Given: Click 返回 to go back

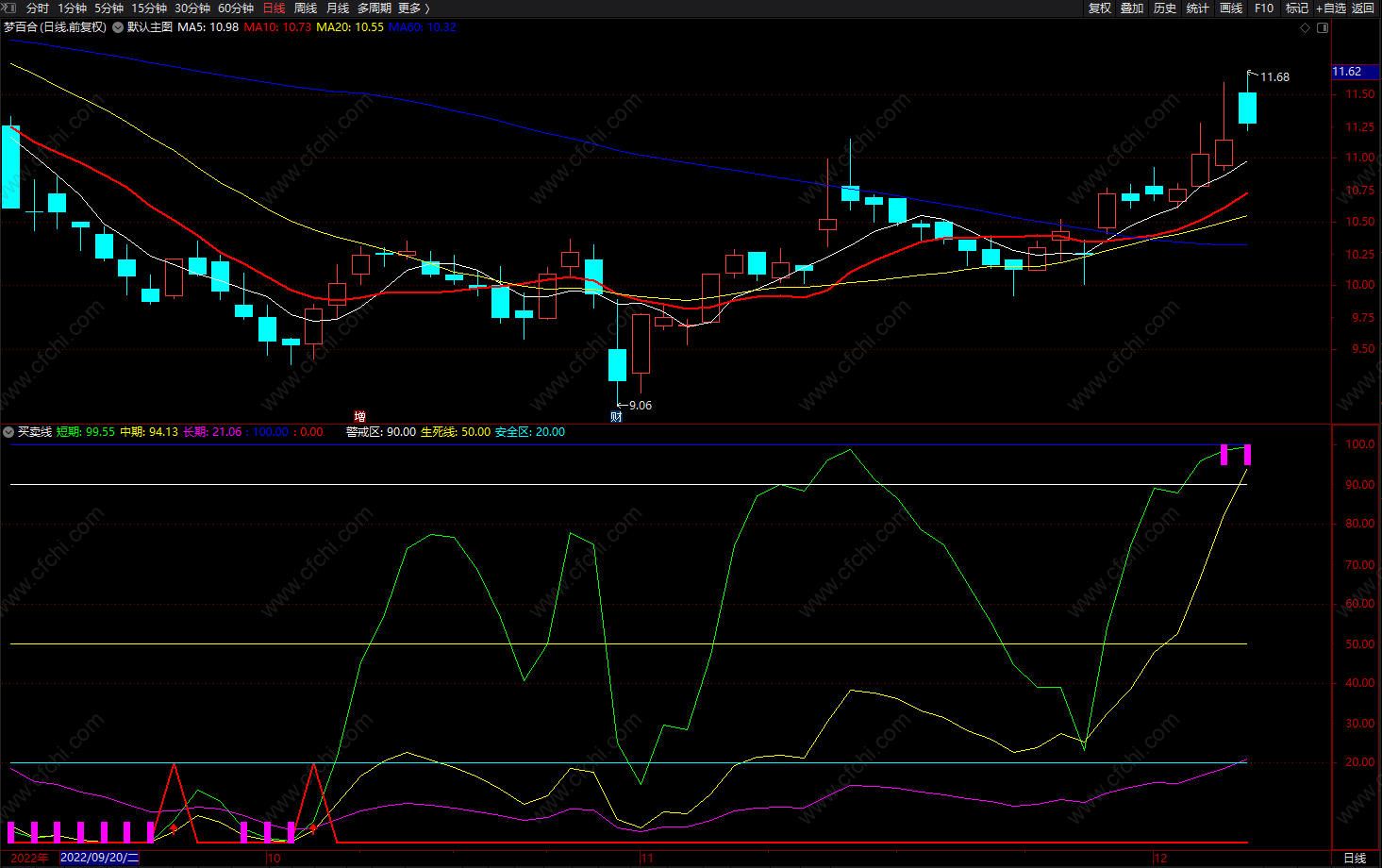Looking at the screenshot, I should coord(1363,8).
